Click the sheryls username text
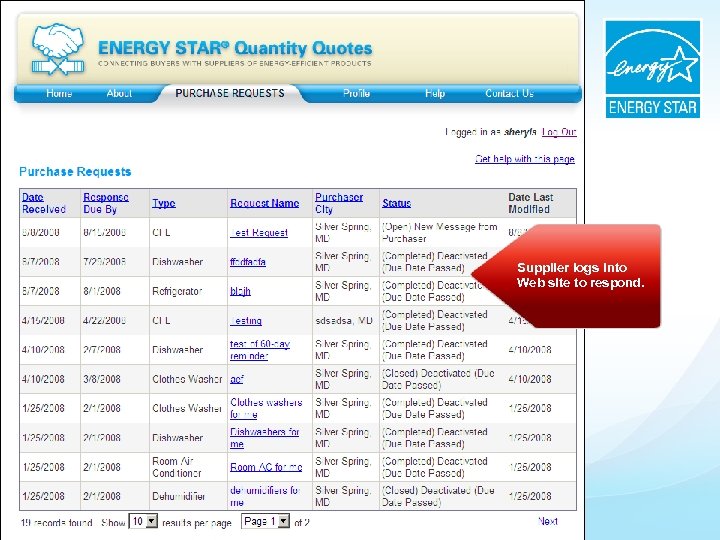The image size is (720, 540). (520, 132)
